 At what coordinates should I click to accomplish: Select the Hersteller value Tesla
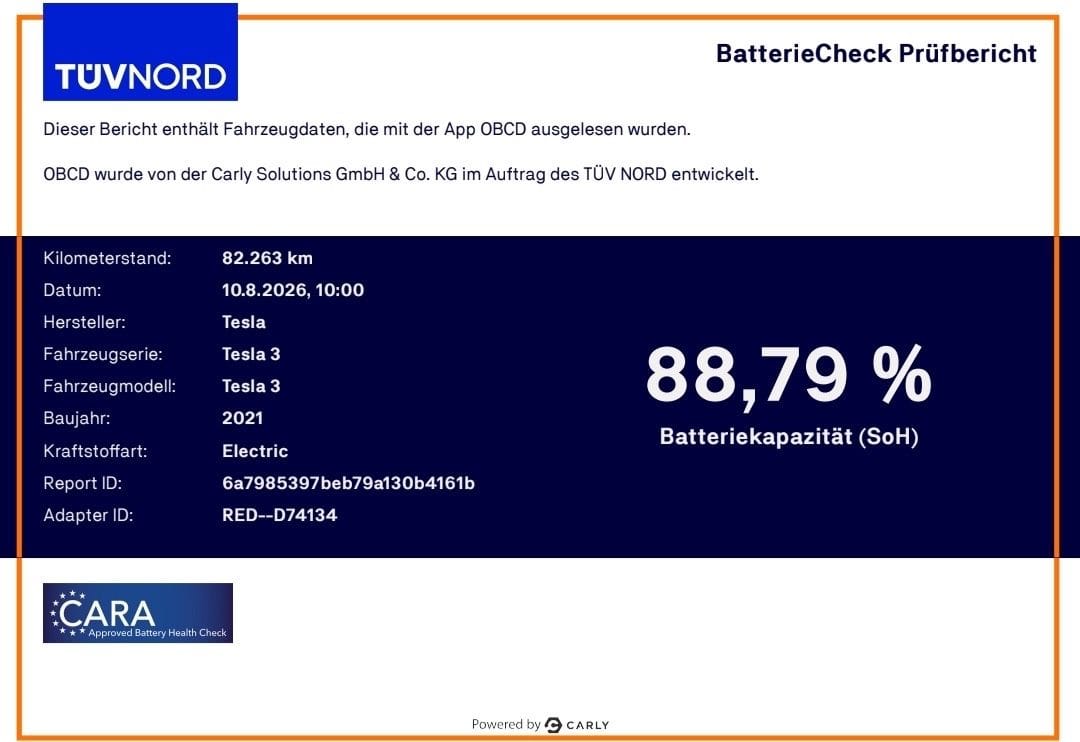(244, 322)
